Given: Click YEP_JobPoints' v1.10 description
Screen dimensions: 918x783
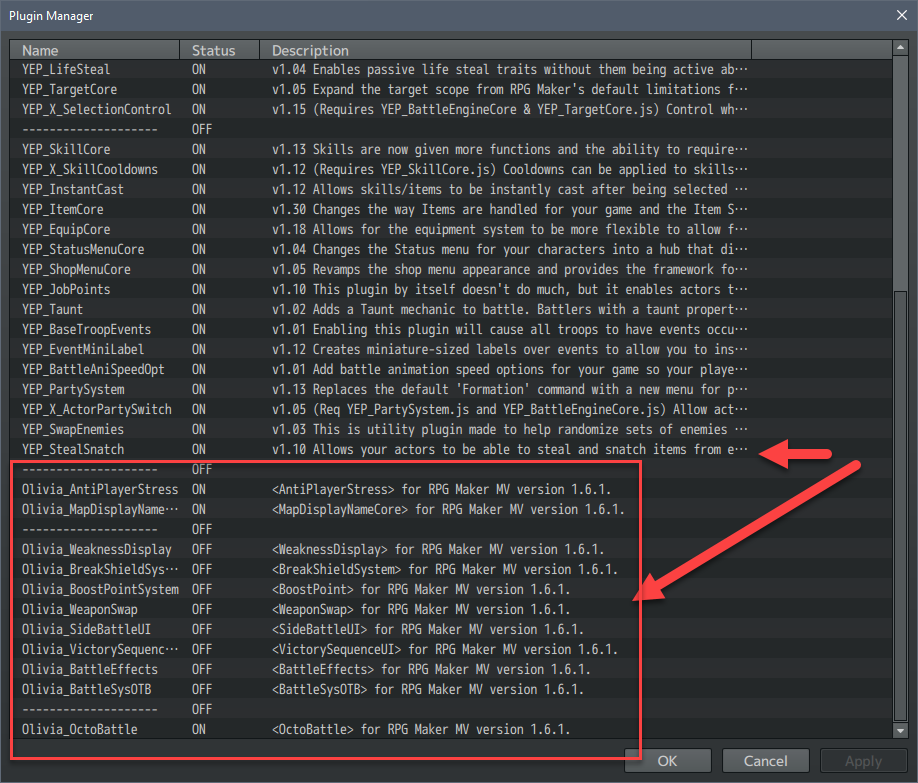Looking at the screenshot, I should 509,289.
